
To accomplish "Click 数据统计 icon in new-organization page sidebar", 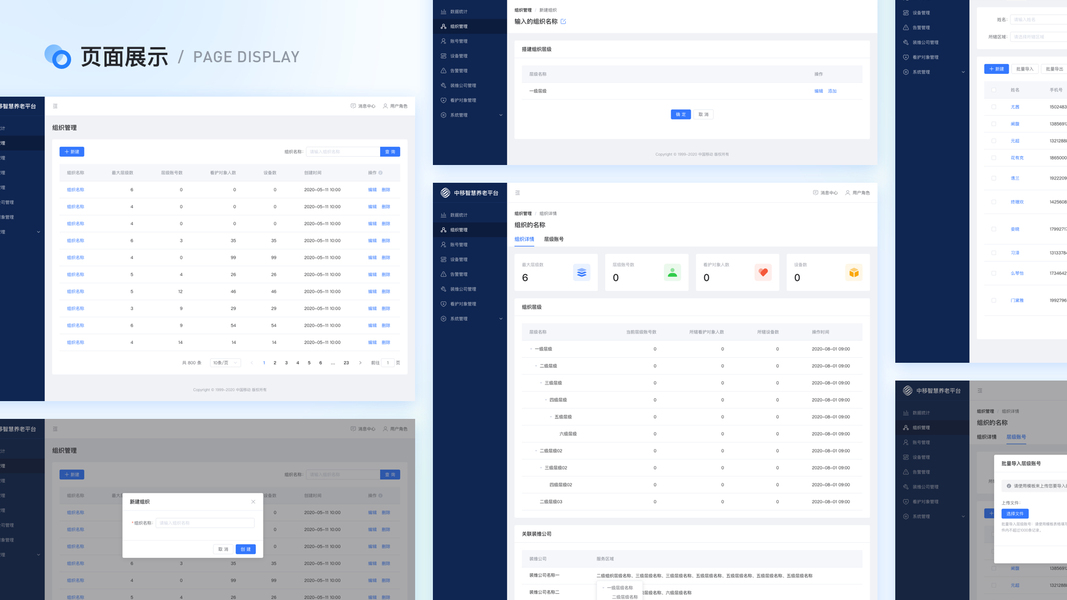I will 444,12.
